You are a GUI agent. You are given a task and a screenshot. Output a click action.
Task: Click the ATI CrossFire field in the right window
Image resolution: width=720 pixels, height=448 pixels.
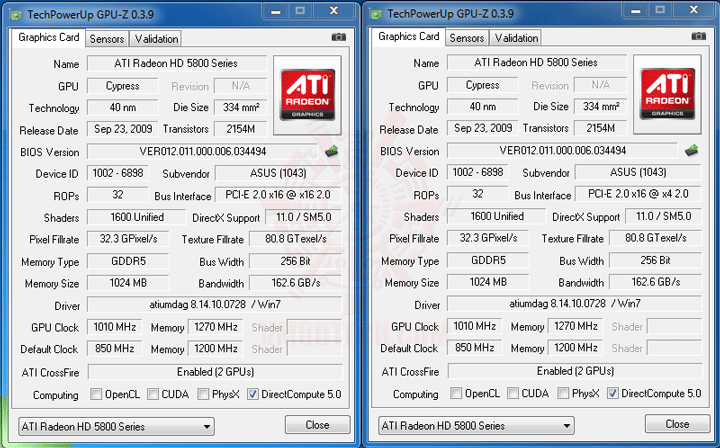pos(575,371)
